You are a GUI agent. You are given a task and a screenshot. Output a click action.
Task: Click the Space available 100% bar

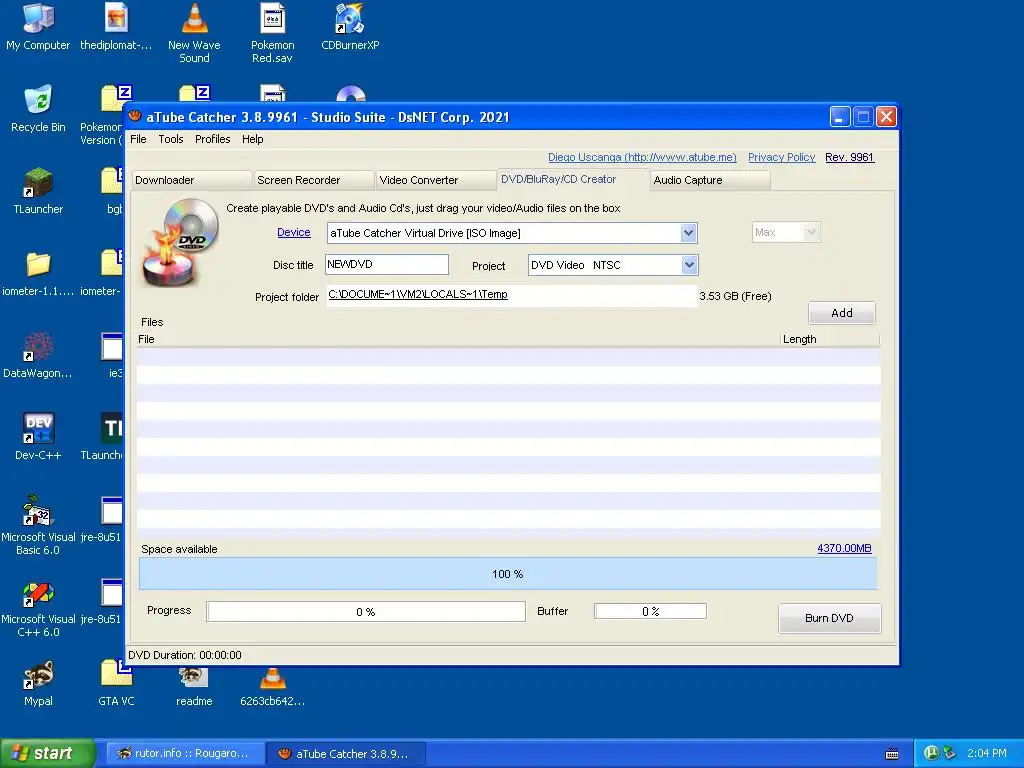point(508,574)
